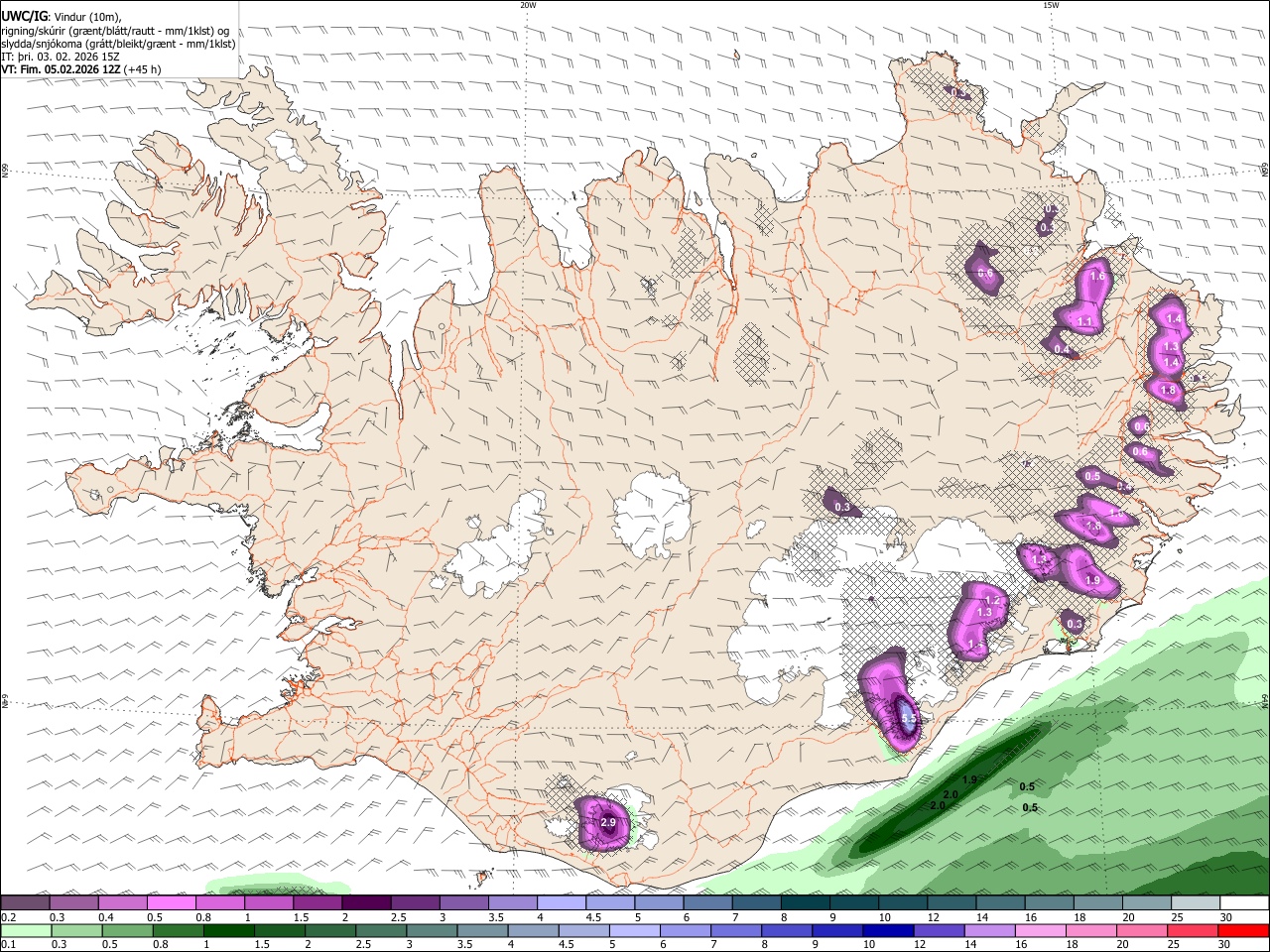The width and height of the screenshot is (1270, 952).
Task: Select the light blue 4 swatch in the upper scale
Action: tap(560, 903)
